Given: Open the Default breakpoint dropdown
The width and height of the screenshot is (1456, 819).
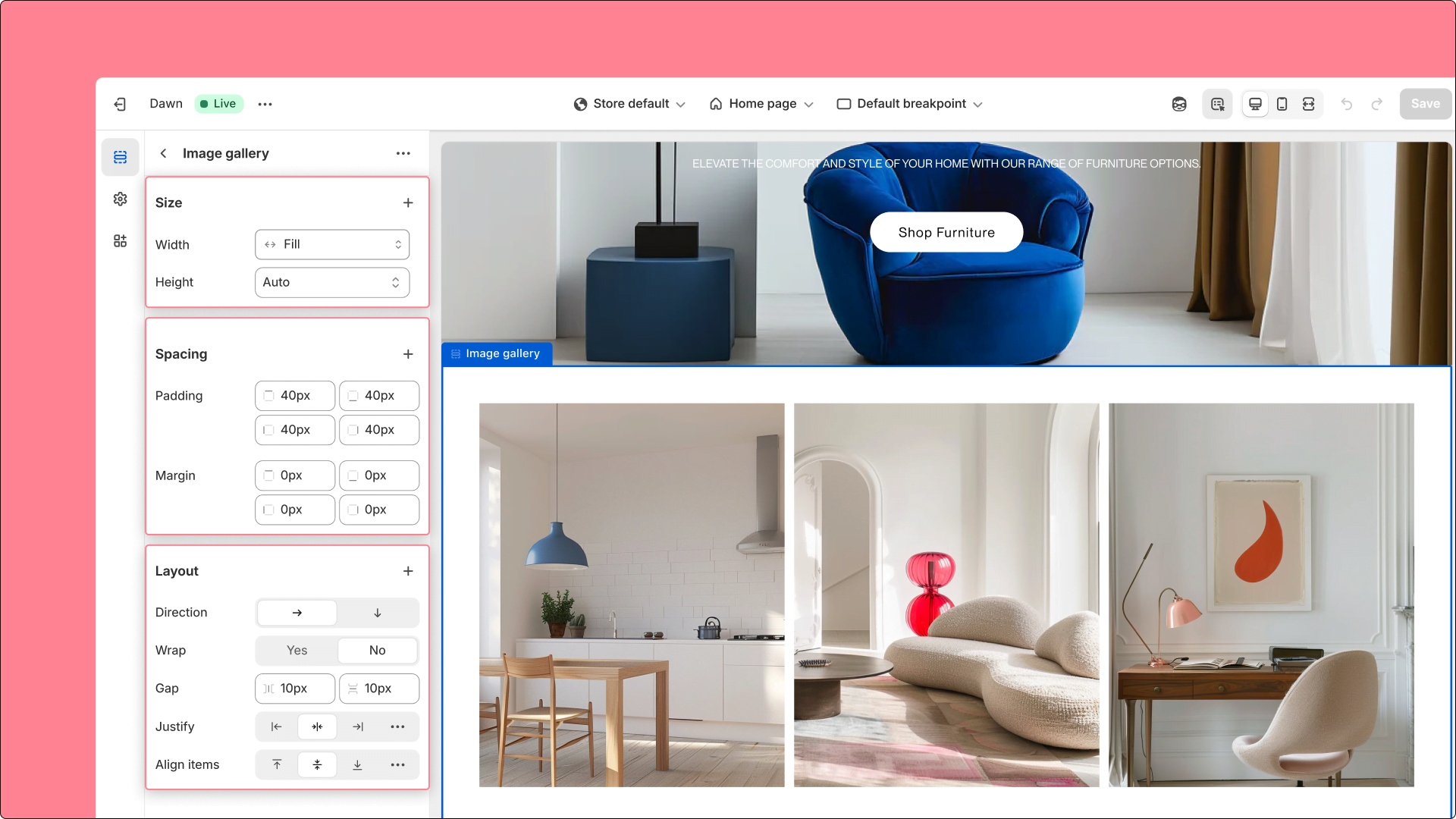Looking at the screenshot, I should (x=909, y=104).
